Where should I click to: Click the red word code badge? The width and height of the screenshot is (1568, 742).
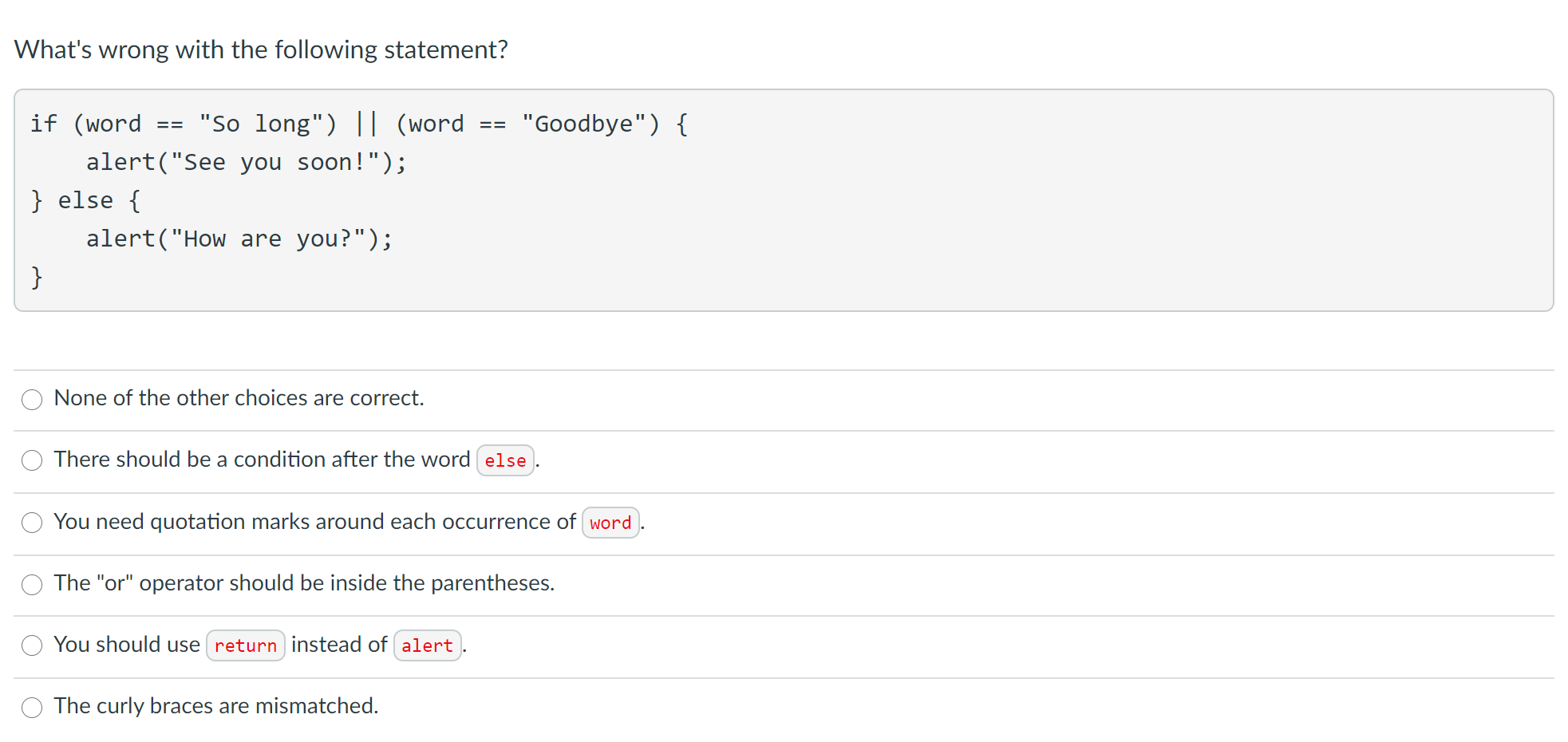click(610, 523)
